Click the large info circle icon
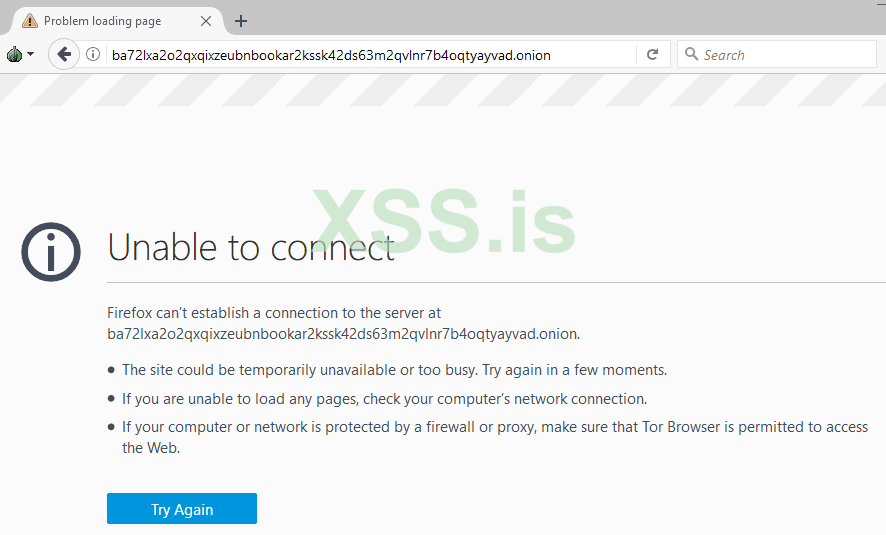Image resolution: width=886 pixels, height=535 pixels. (x=51, y=251)
